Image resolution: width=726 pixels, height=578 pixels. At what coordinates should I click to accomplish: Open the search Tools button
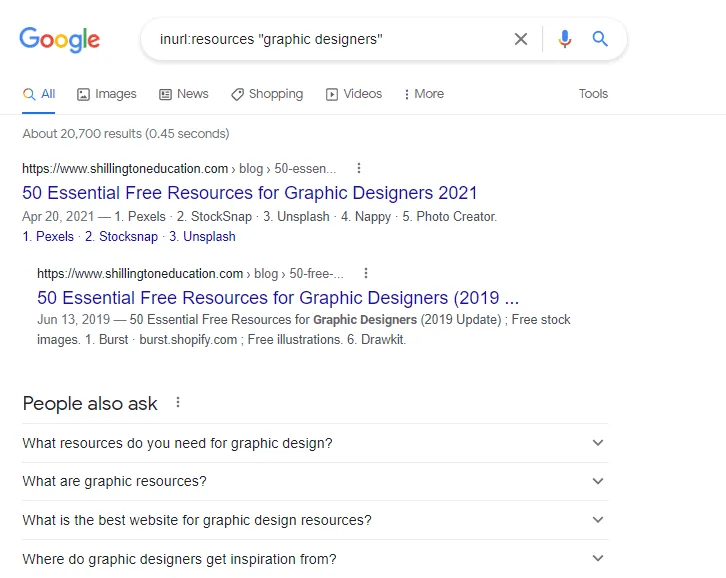pos(593,94)
